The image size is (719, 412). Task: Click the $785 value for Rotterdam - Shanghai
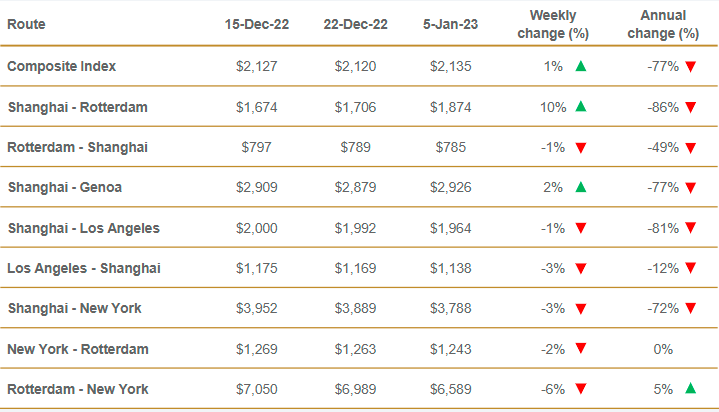[x=451, y=147]
